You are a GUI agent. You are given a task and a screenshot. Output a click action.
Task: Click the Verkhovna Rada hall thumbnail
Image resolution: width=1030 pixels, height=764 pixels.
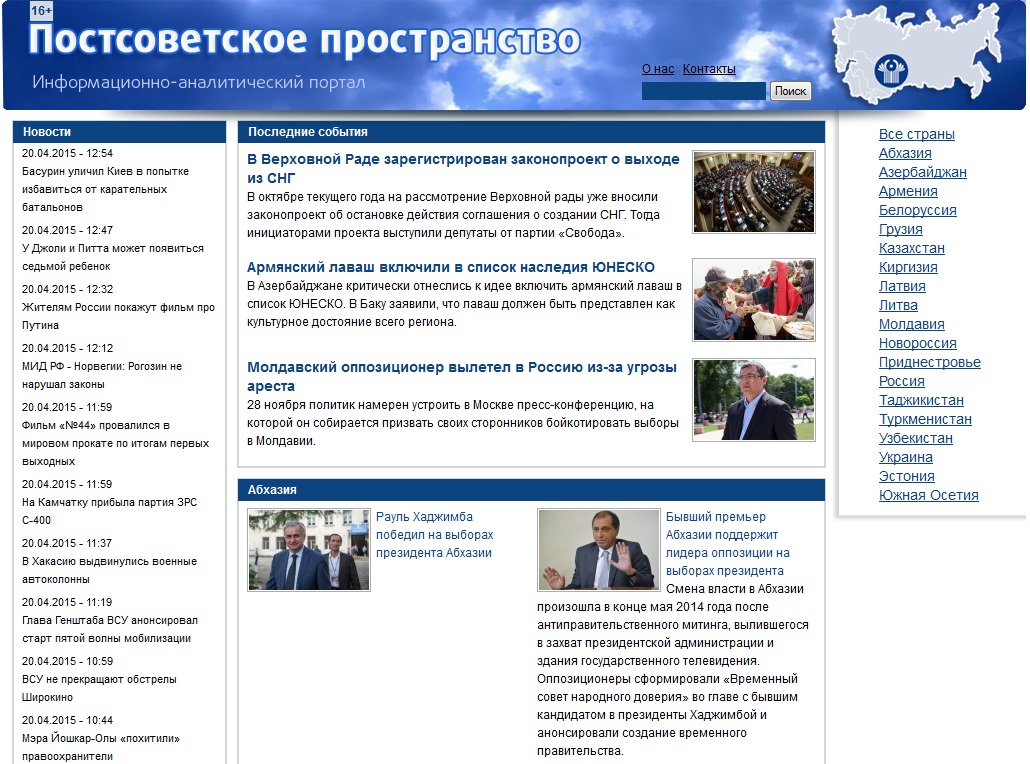[754, 192]
